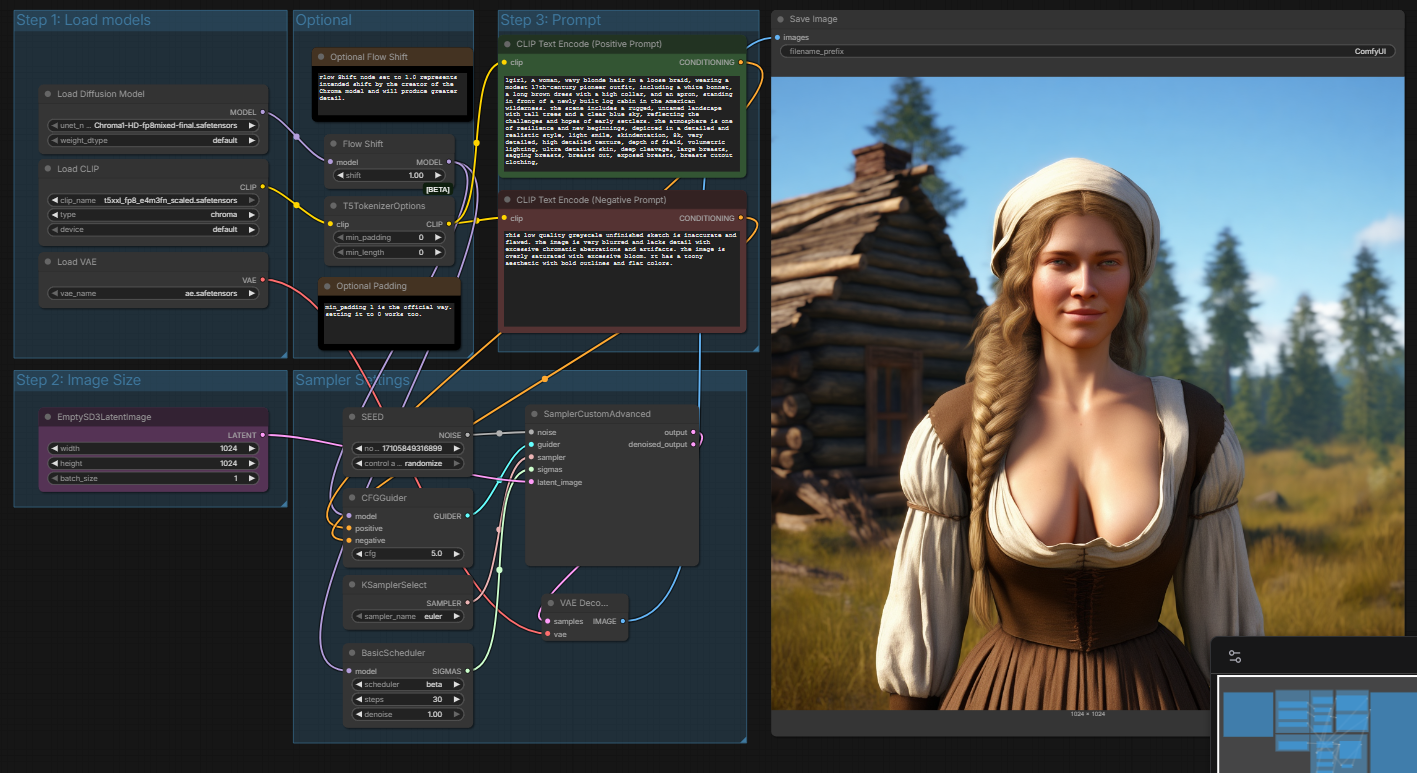Screen dimensions: 1417x773
Task: Collapse the Save Image node via its title dot
Action: 780,19
